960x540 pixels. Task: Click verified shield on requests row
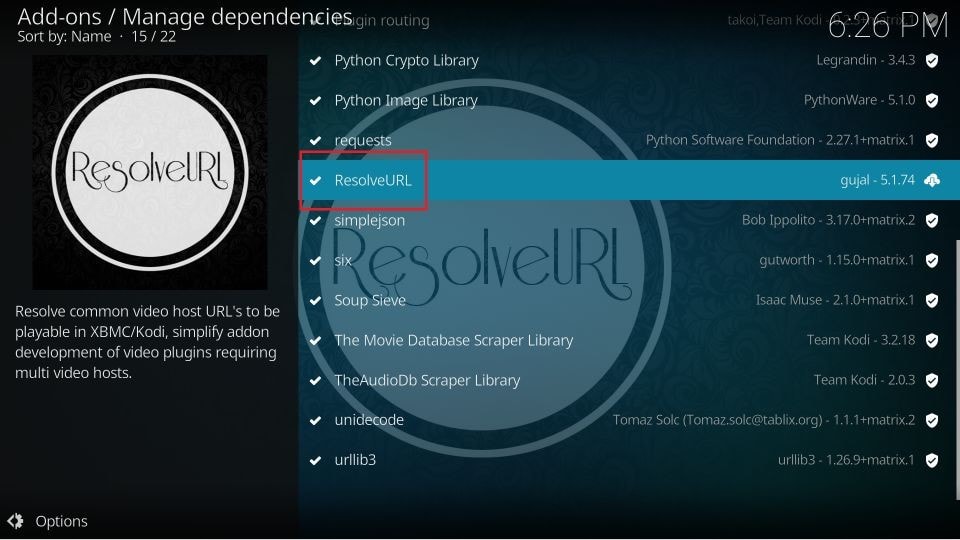coord(932,140)
